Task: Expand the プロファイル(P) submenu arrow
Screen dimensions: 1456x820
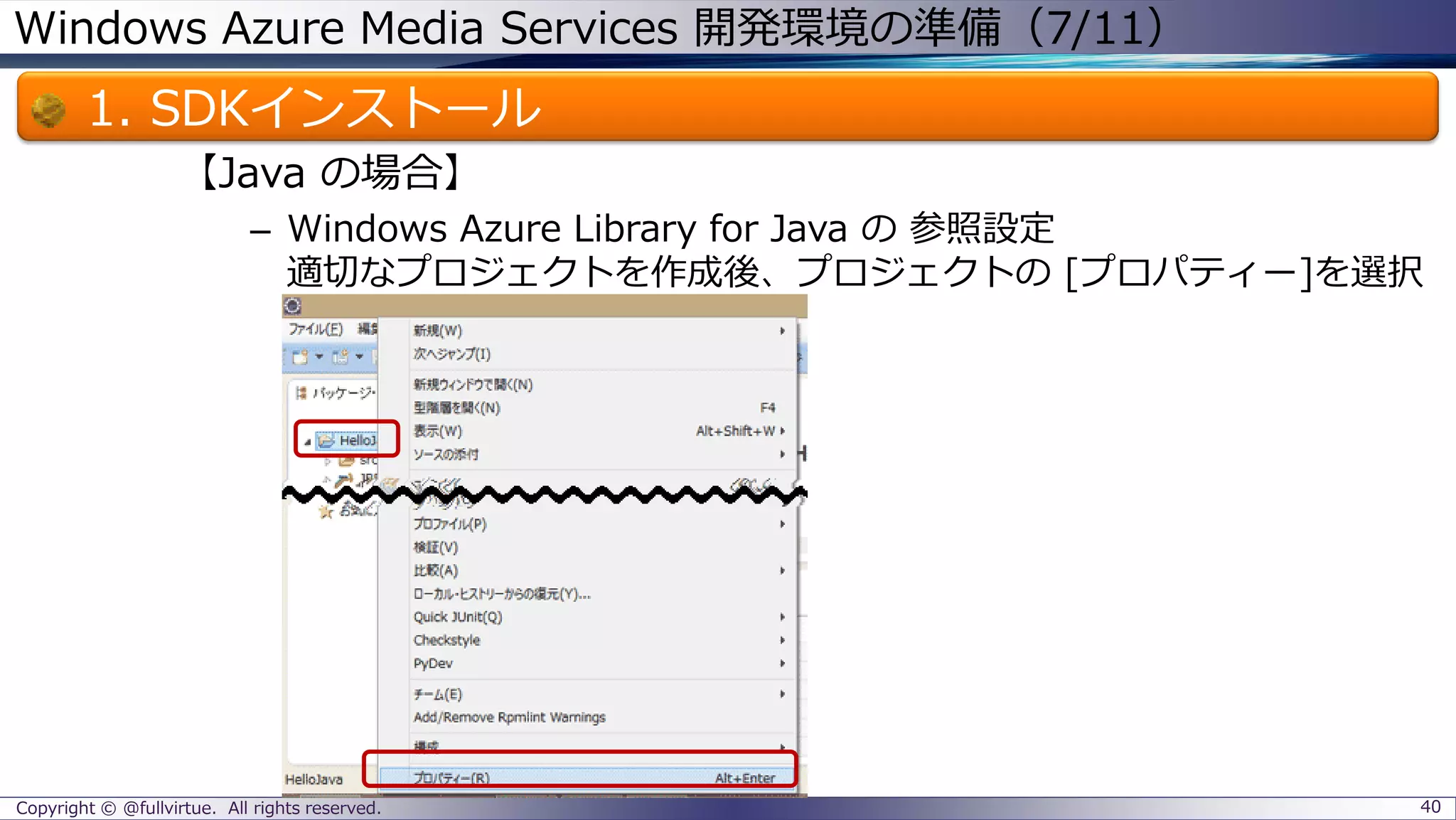Action: 782,524
